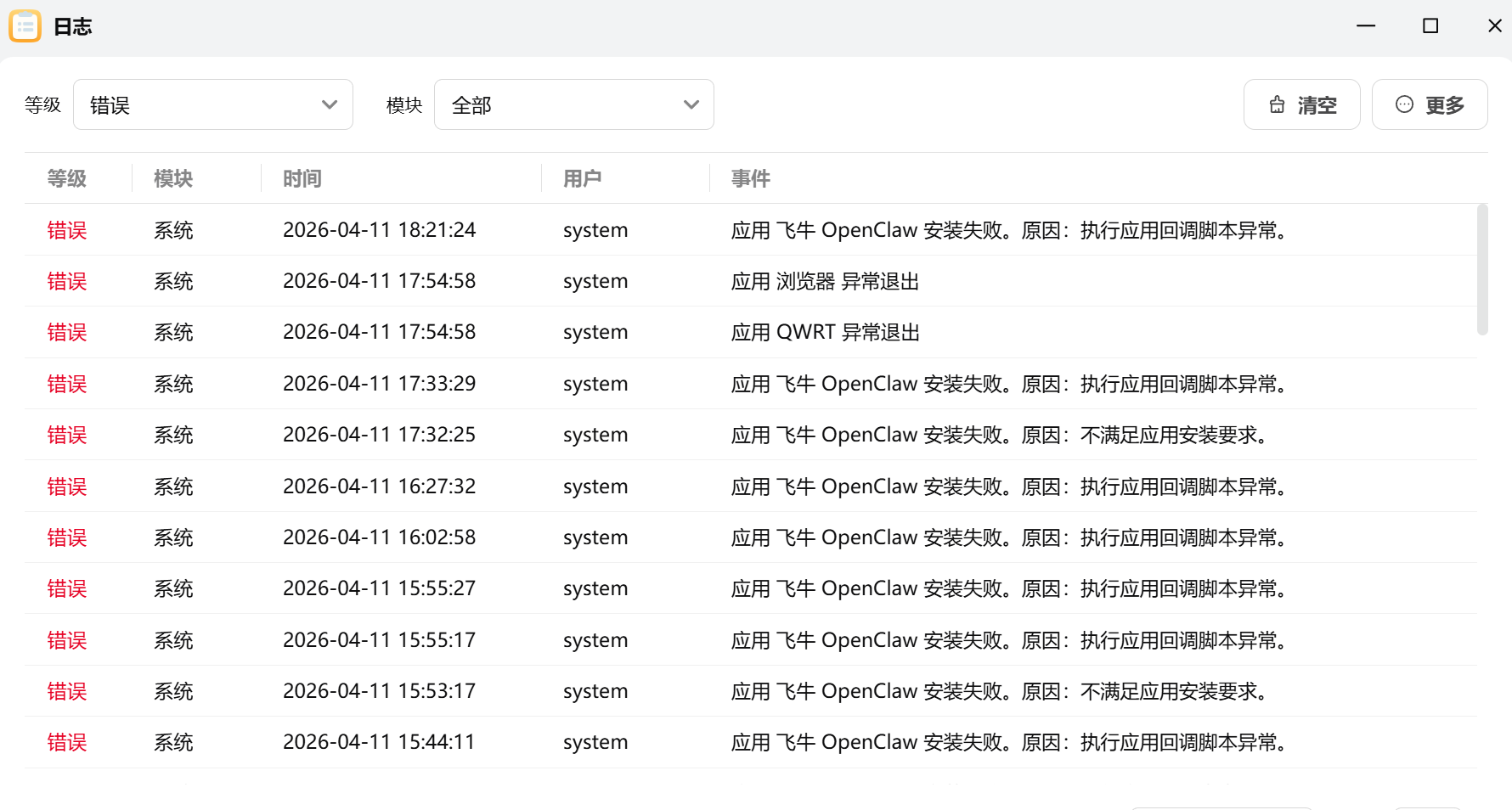This screenshot has height=810, width=1512.
Task: Open the 模块 filter dropdown showing 全部
Action: pos(574,104)
